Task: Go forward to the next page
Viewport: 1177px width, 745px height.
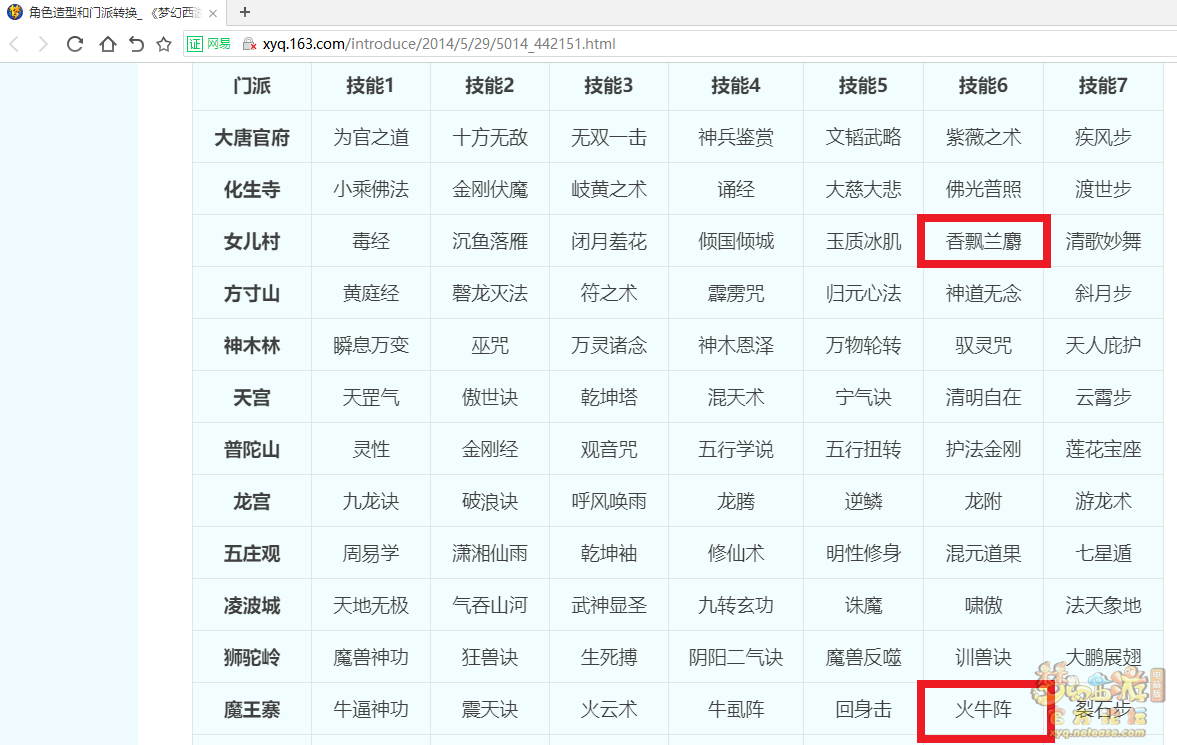Action: [43, 44]
